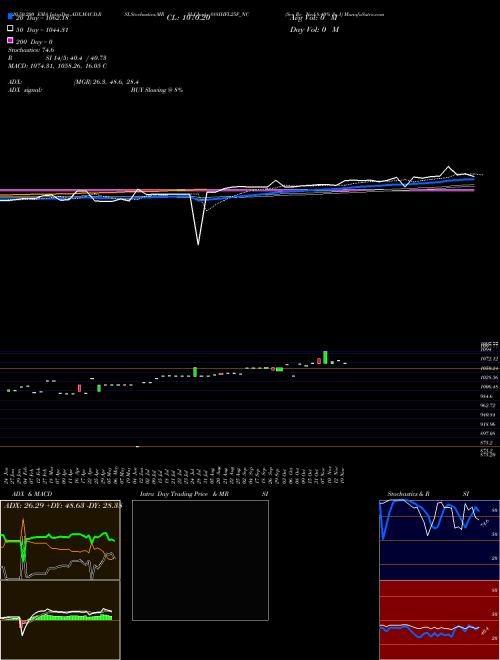Viewport: 500px width, 660px height.
Task: Click the 897.08 price axis label
Action: pos(489,433)
